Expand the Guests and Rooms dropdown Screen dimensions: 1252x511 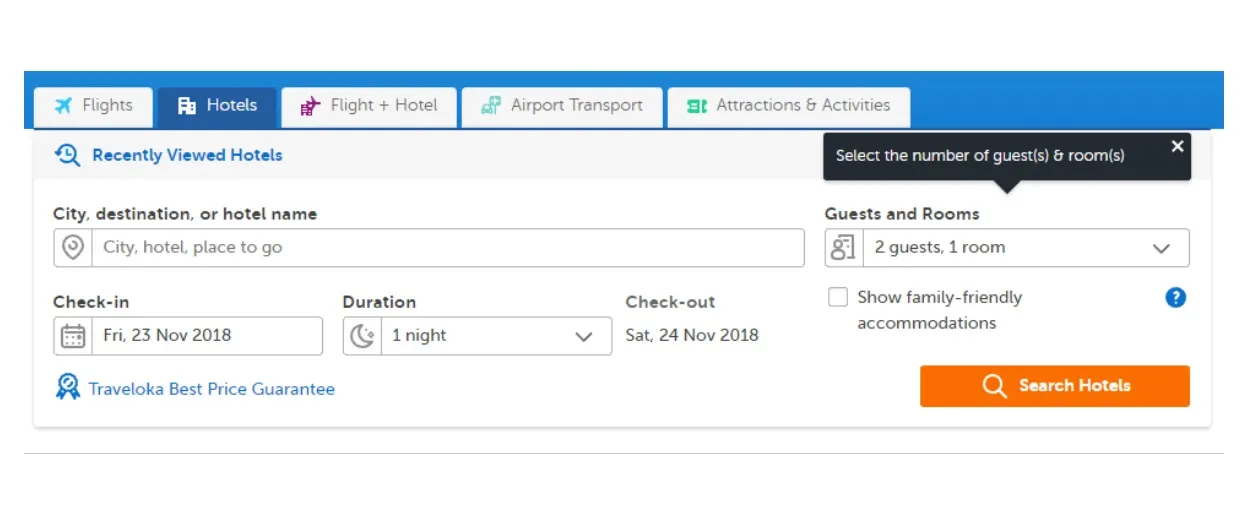click(1007, 248)
